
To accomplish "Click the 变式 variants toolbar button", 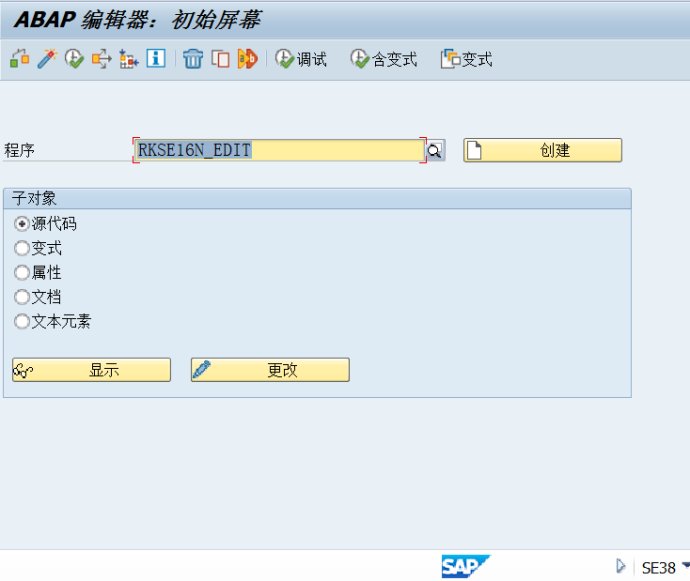I will click(x=466, y=59).
